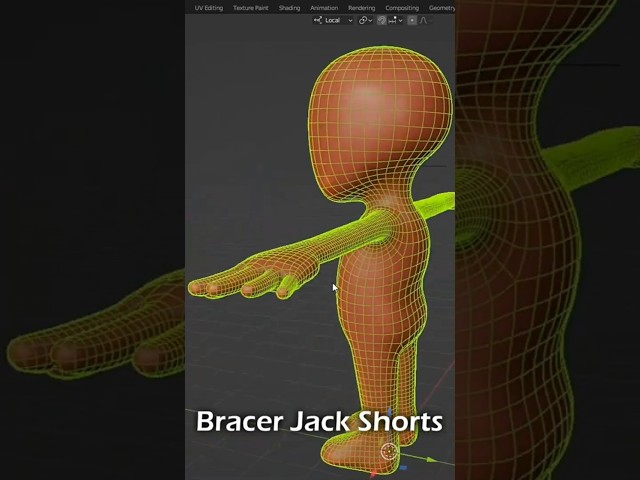The image size is (640, 480).
Task: Open the Animation workspace tab
Action: 324,8
